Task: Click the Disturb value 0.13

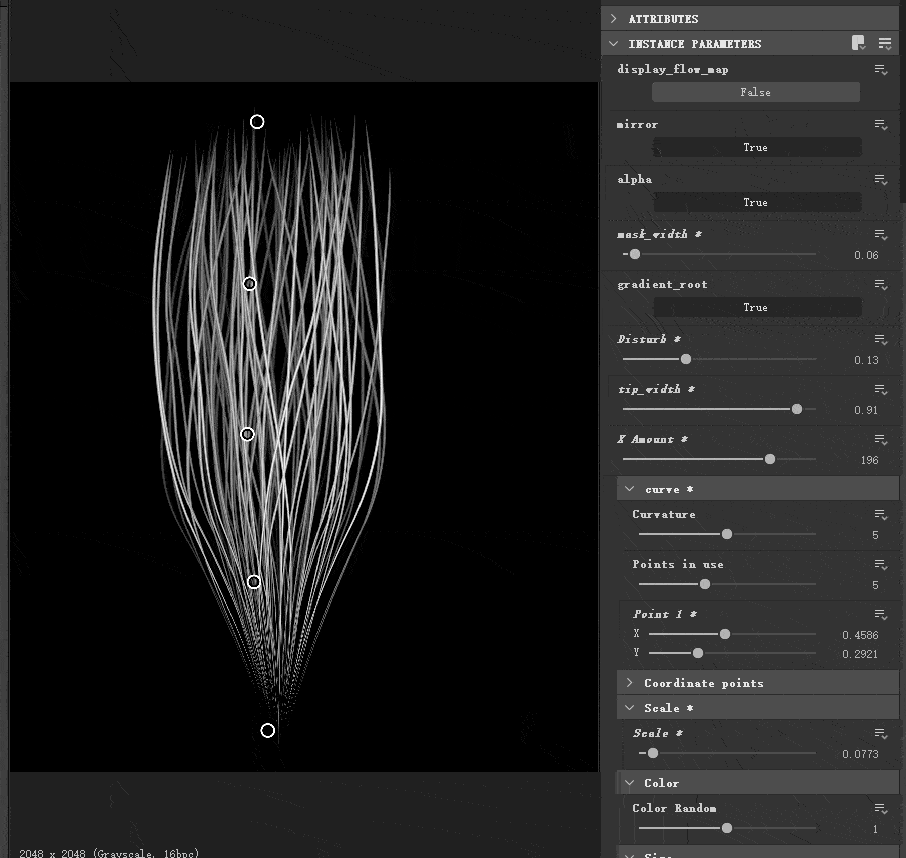Action: (866, 360)
